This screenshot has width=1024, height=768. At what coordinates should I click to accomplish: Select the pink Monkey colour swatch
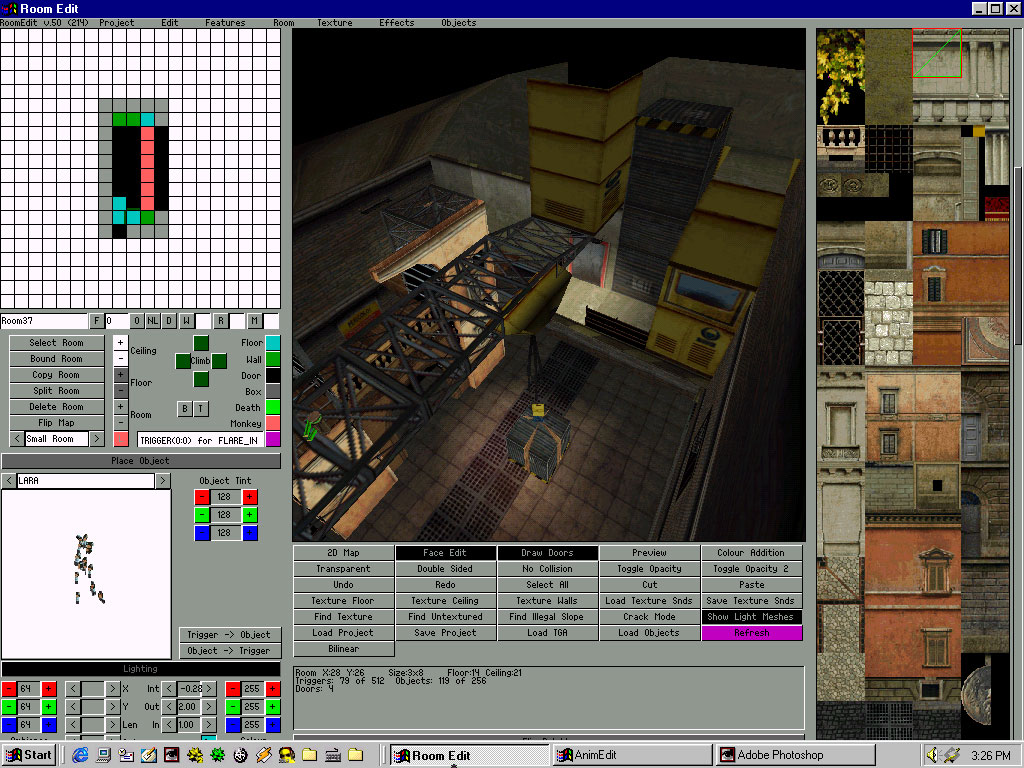273,423
